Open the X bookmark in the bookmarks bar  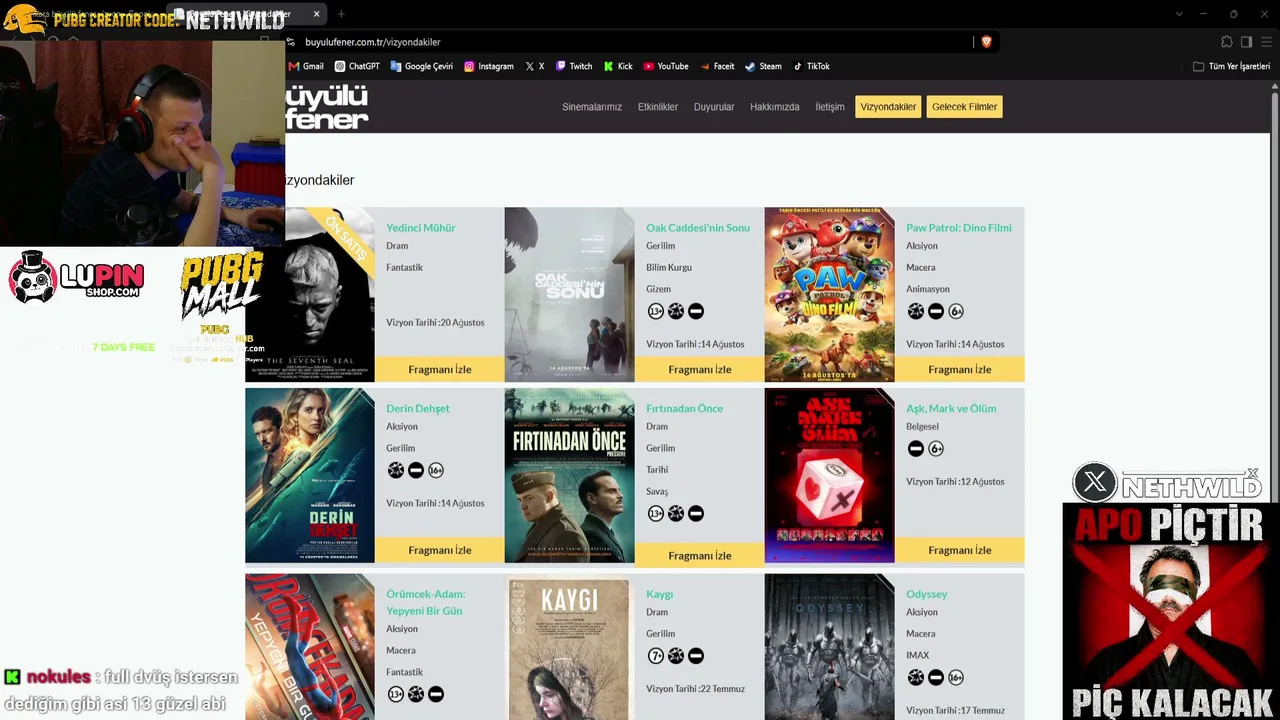[x=535, y=66]
